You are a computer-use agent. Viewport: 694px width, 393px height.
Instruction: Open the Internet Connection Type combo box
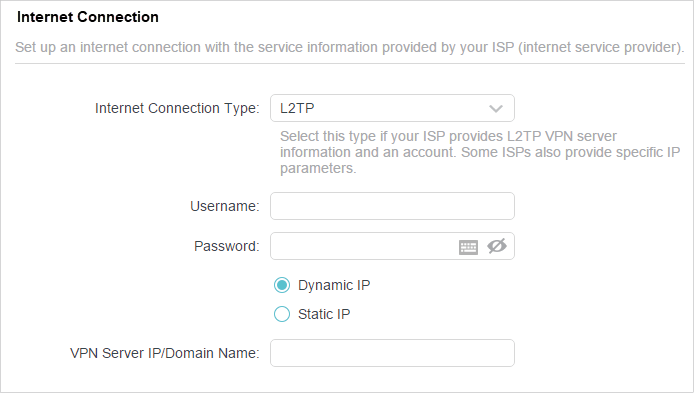point(392,108)
